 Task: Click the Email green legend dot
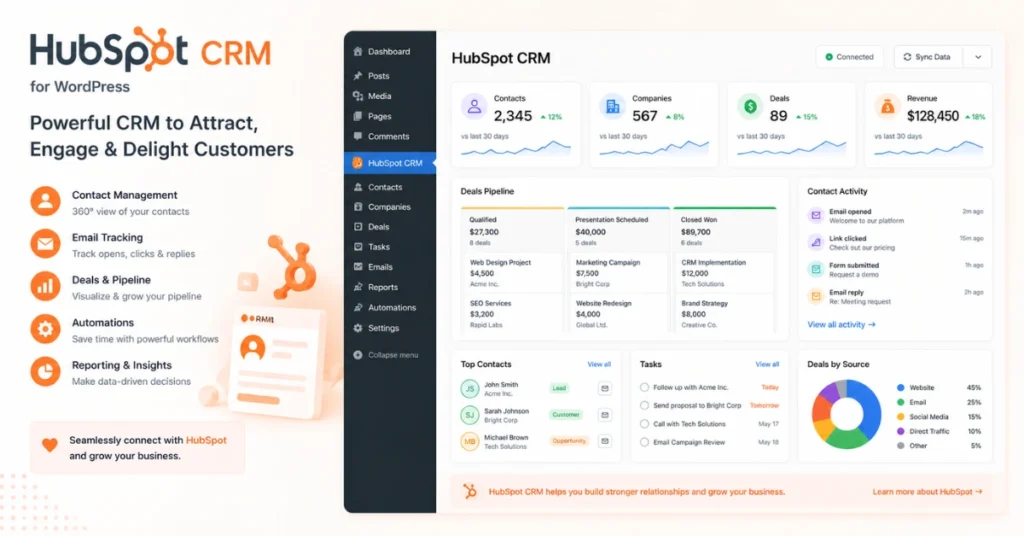coord(901,402)
